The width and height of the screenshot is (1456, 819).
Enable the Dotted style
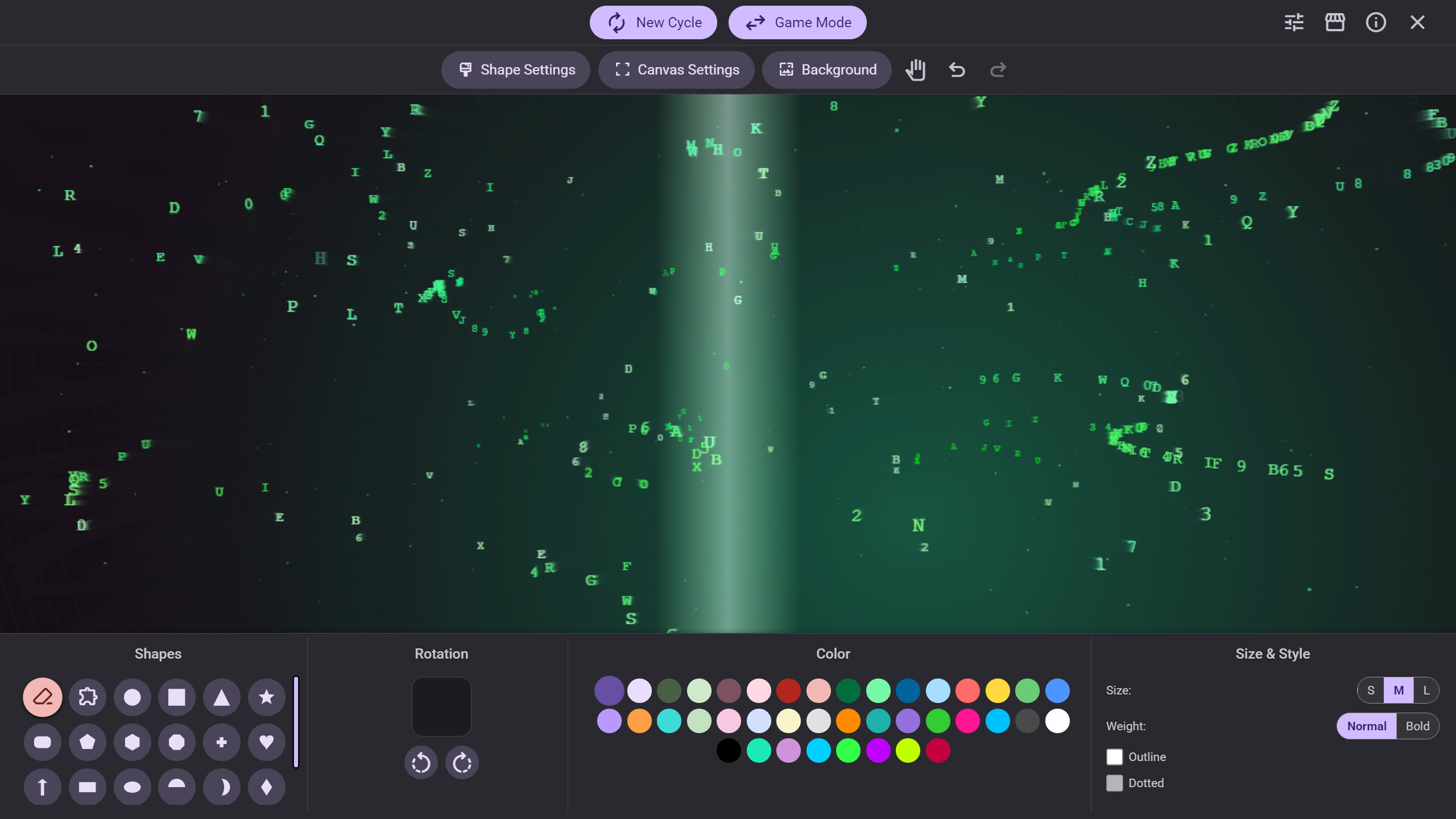[x=1115, y=783]
